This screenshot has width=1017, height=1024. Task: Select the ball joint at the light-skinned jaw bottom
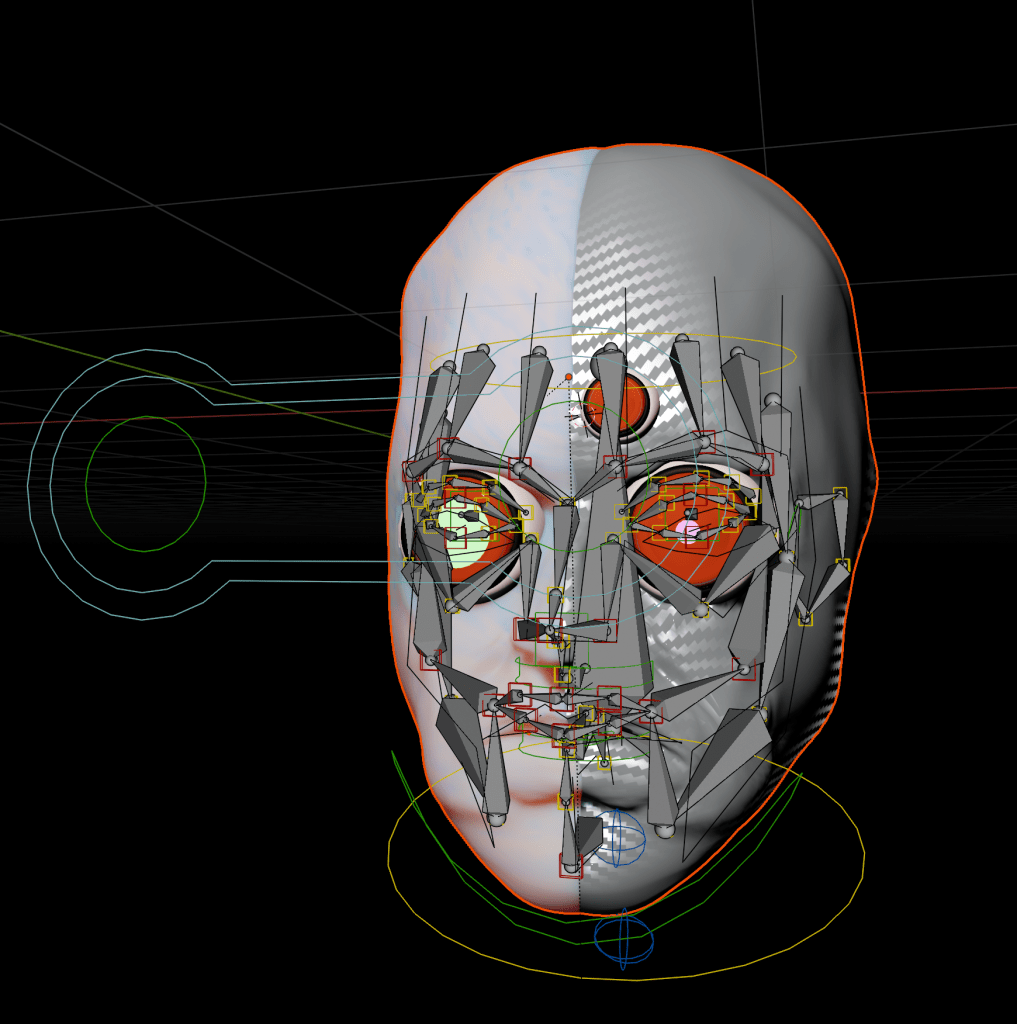click(x=496, y=819)
